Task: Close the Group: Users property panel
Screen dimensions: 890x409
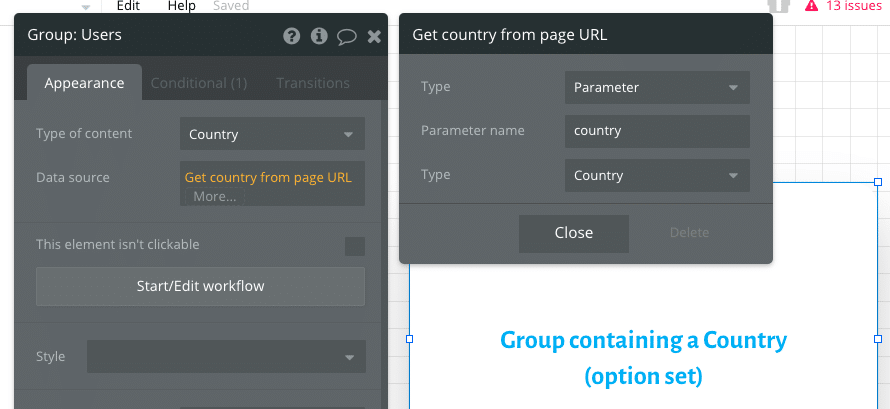Action: point(374,37)
